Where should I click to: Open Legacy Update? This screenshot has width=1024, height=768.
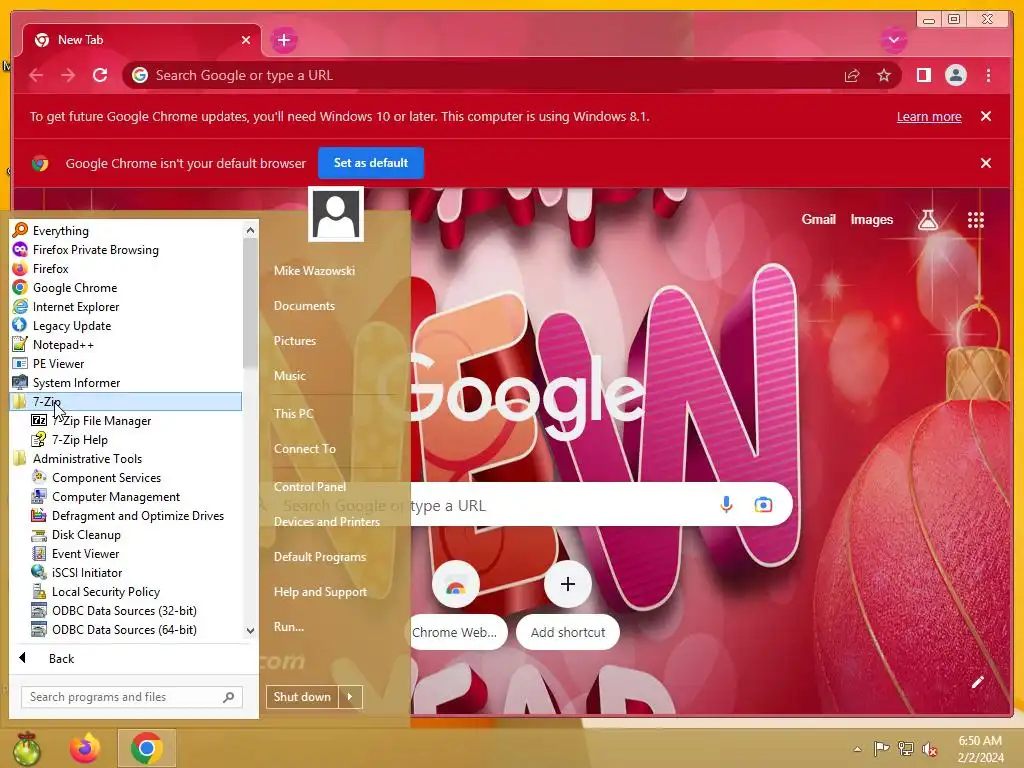pyautogui.click(x=126, y=325)
